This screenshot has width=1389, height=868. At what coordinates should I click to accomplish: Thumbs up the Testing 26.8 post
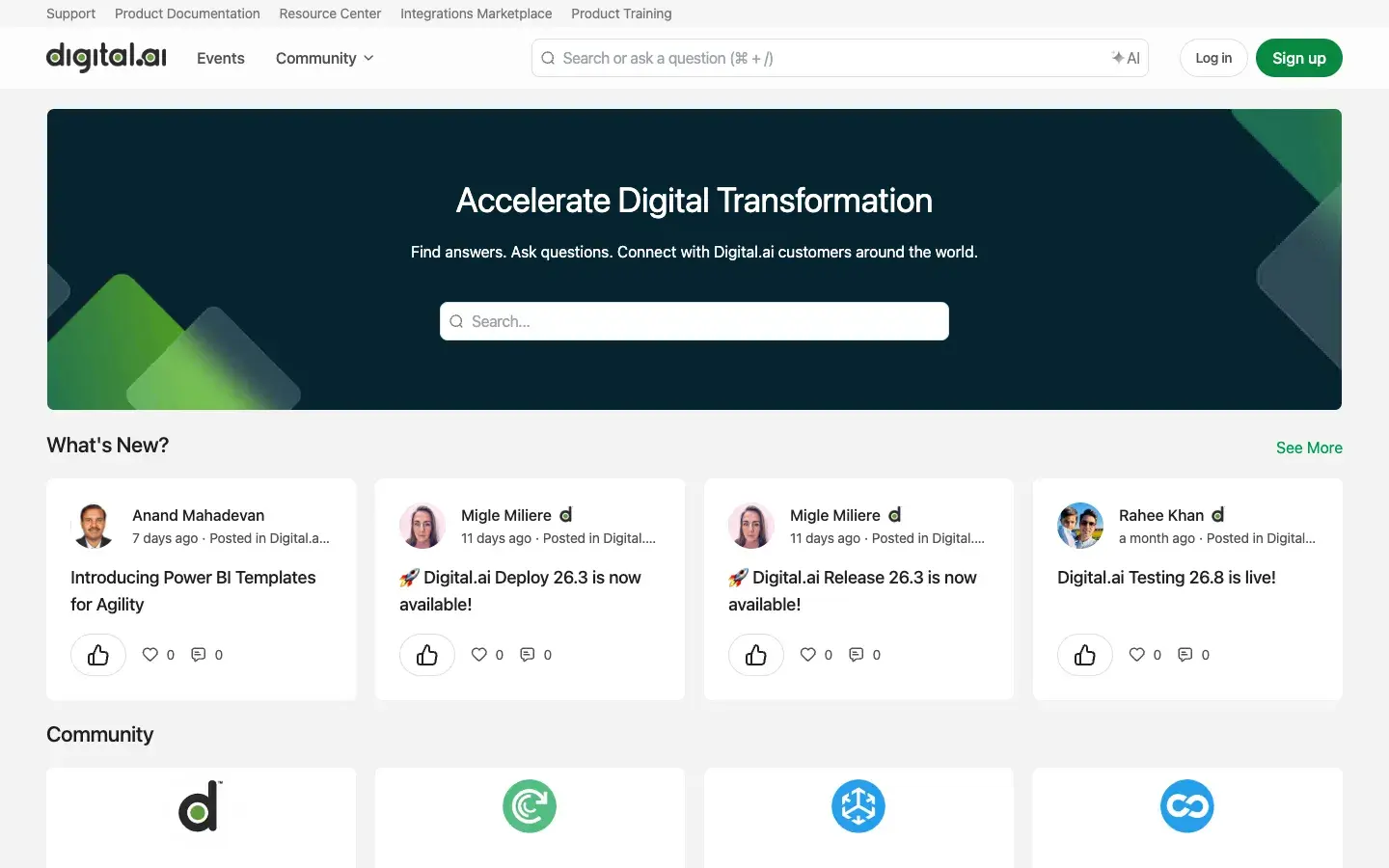1085,655
